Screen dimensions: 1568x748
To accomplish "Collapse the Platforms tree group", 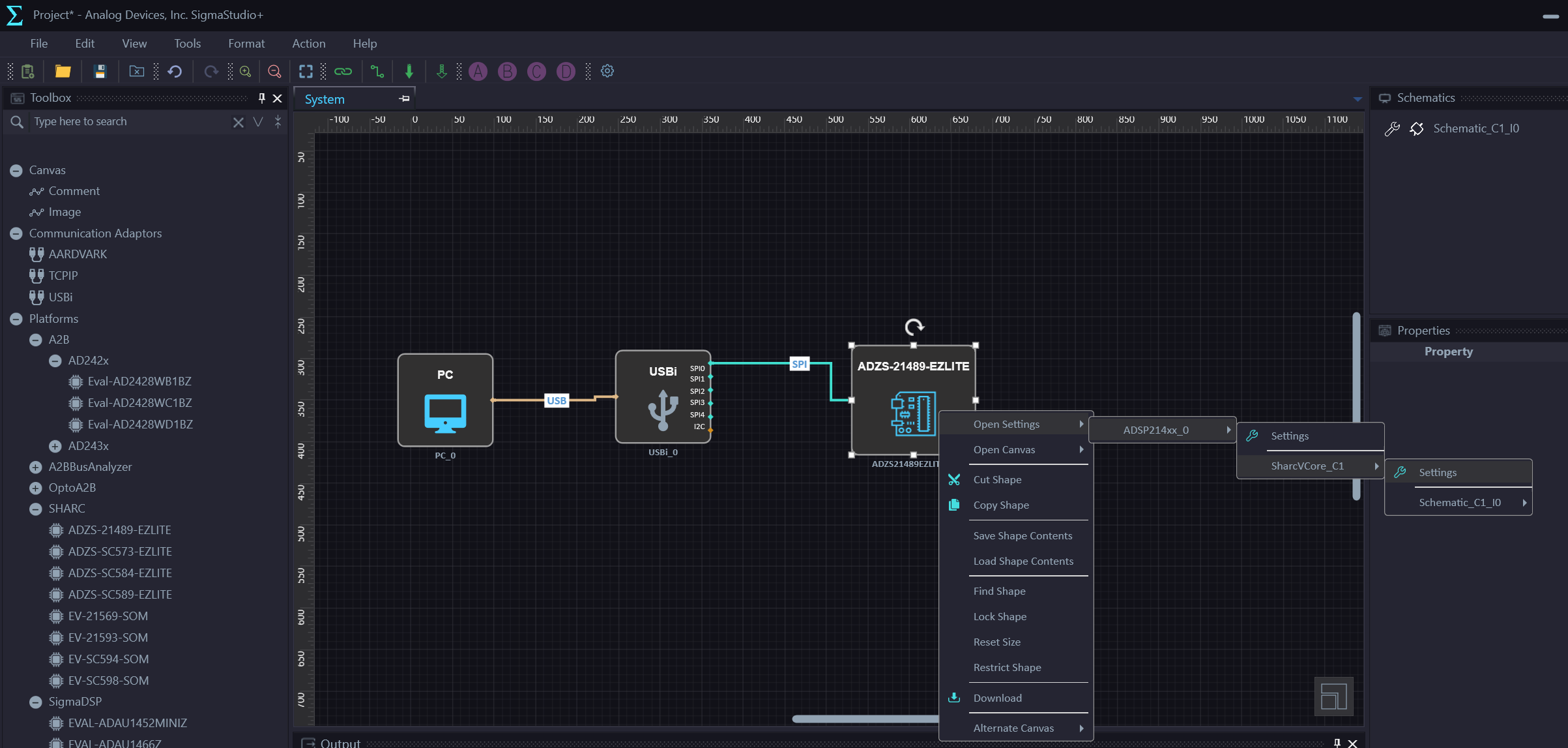I will [x=16, y=319].
